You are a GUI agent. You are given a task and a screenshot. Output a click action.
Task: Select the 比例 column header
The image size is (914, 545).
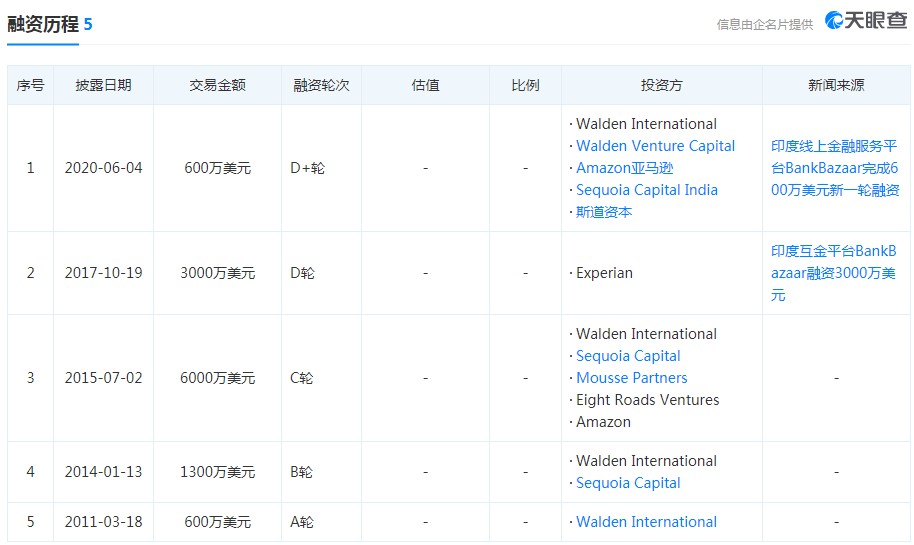(525, 85)
